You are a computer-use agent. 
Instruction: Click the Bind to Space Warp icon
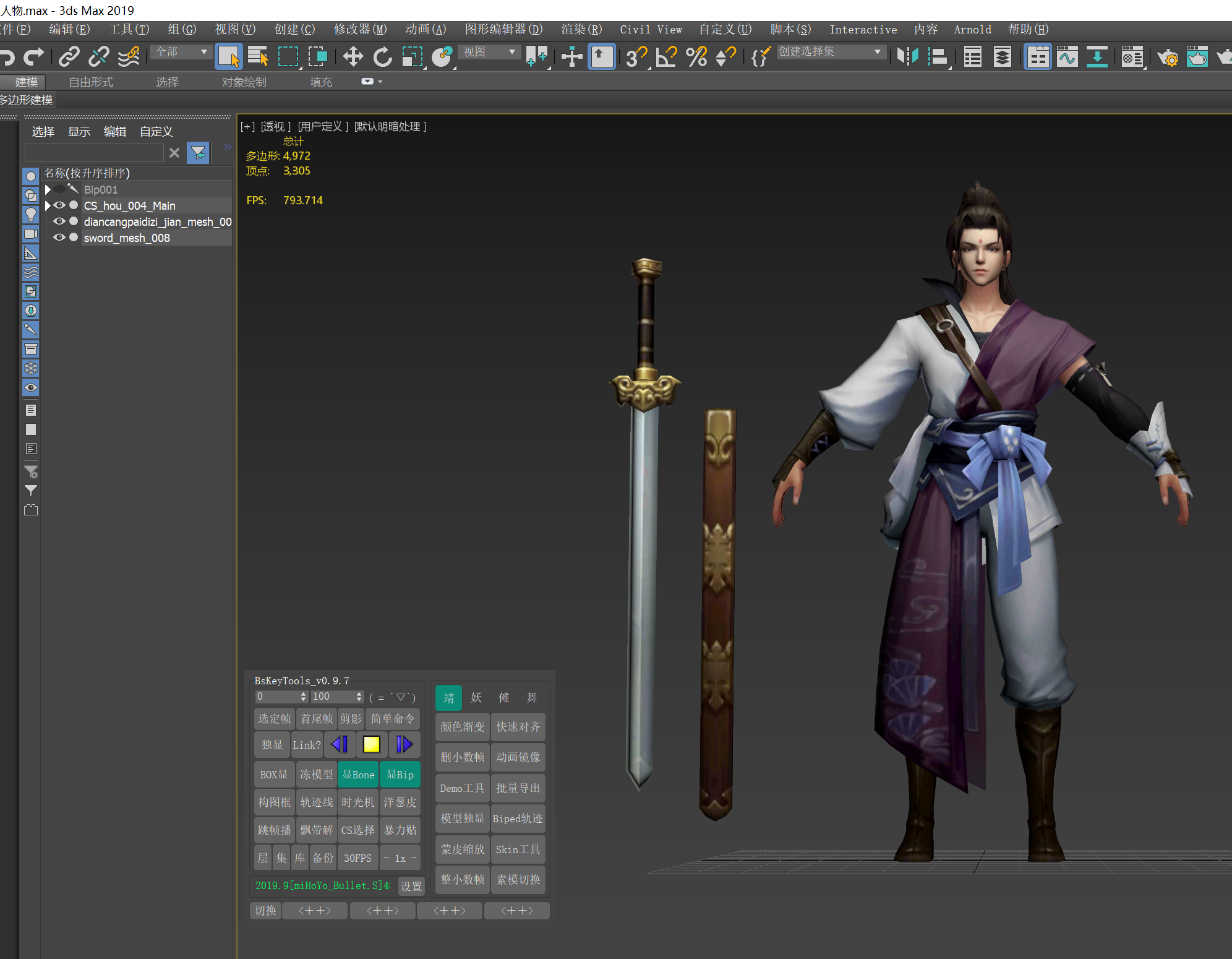tap(129, 57)
